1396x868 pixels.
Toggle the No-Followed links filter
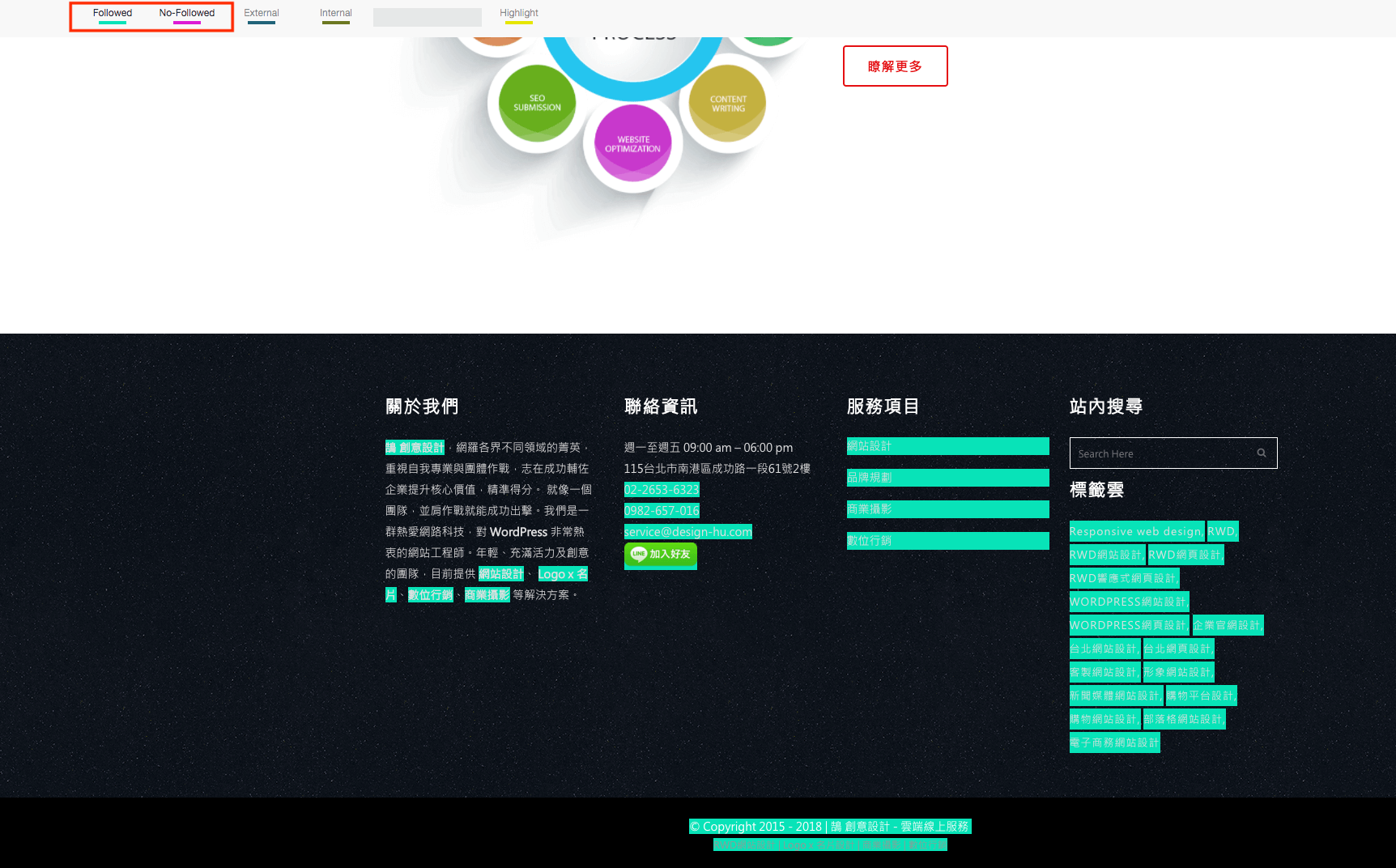186,14
